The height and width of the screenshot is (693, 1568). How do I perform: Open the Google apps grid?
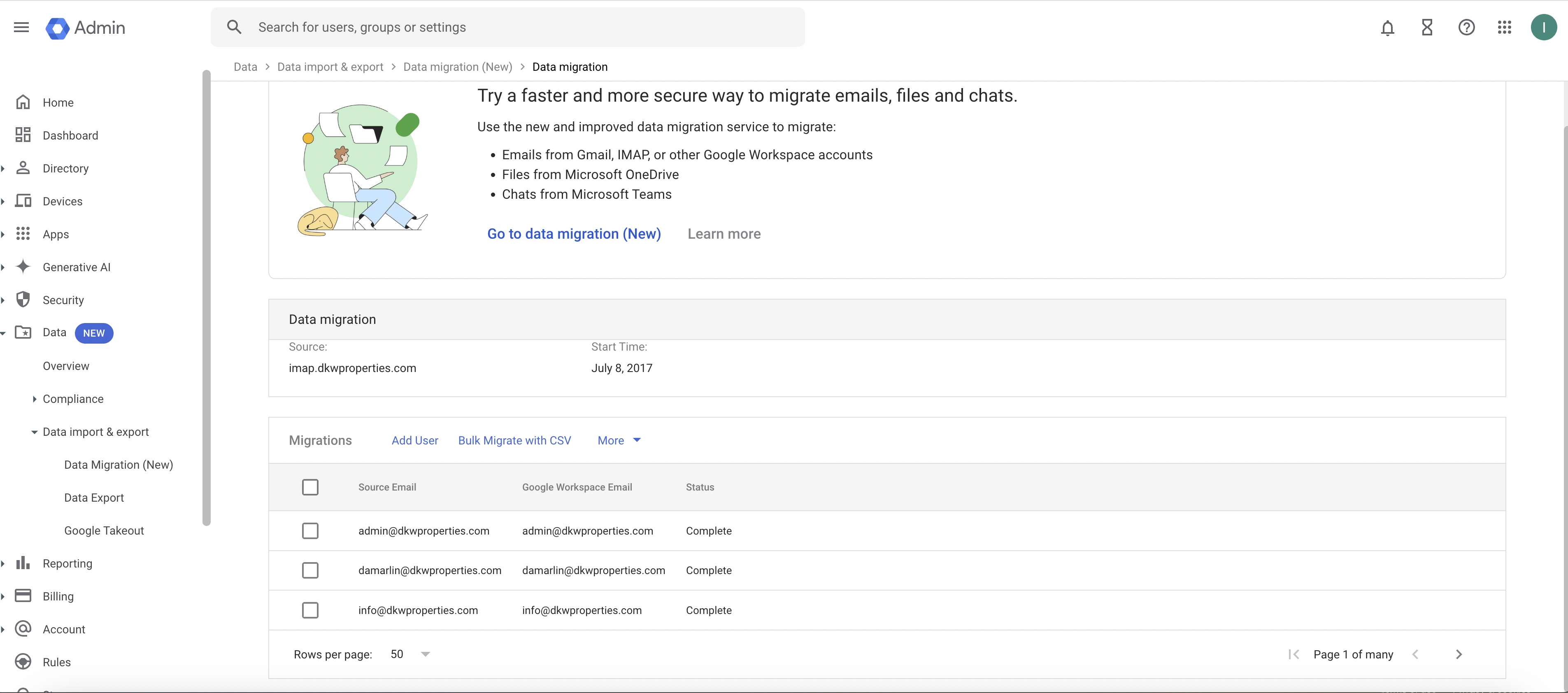[1504, 28]
